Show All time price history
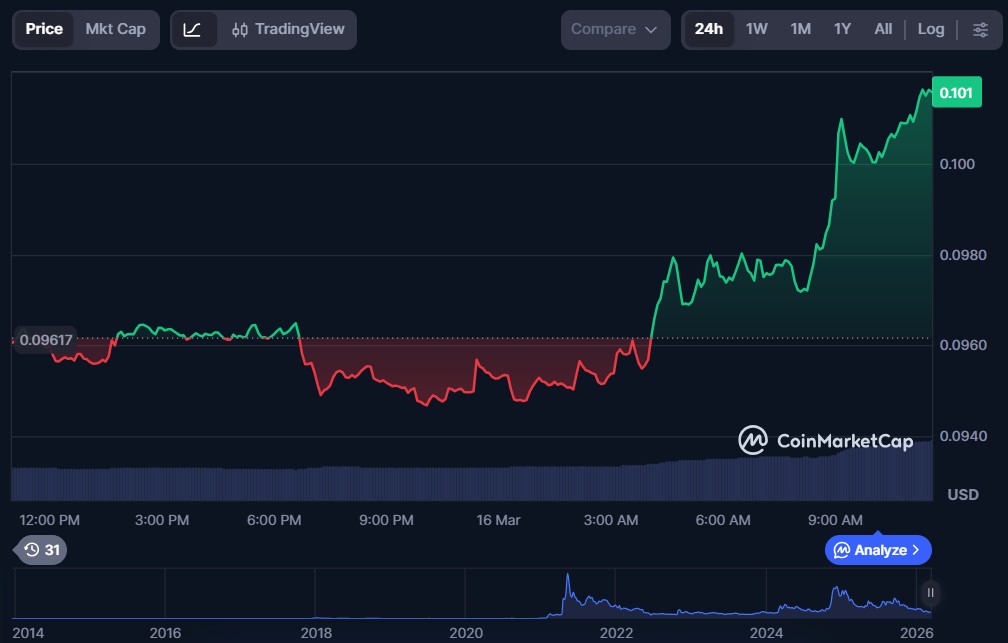This screenshot has height=643, width=1008. [883, 29]
